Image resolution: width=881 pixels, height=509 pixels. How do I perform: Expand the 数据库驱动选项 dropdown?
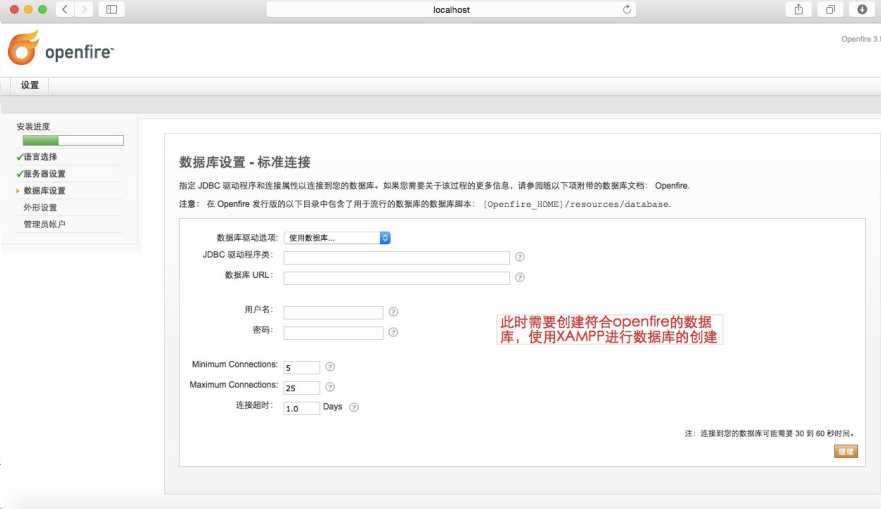[x=337, y=238]
